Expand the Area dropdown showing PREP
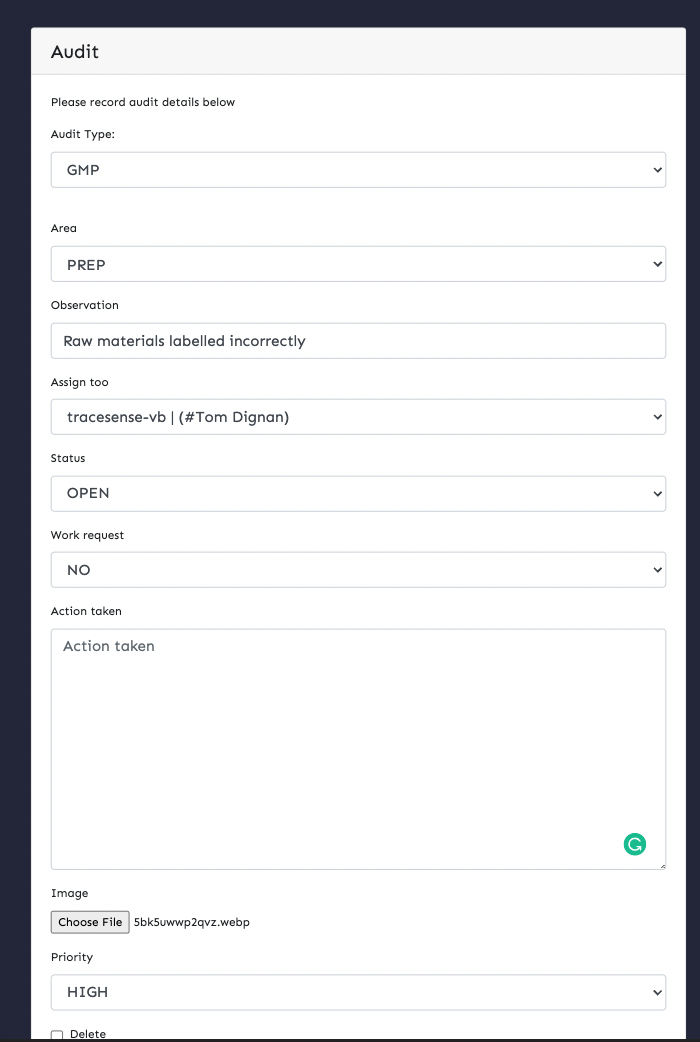 pos(358,264)
